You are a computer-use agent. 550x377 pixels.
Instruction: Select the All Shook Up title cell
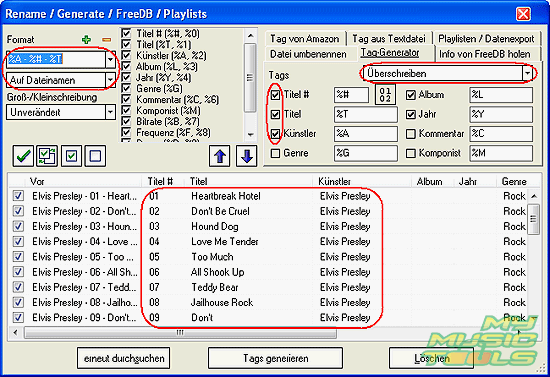217,272
